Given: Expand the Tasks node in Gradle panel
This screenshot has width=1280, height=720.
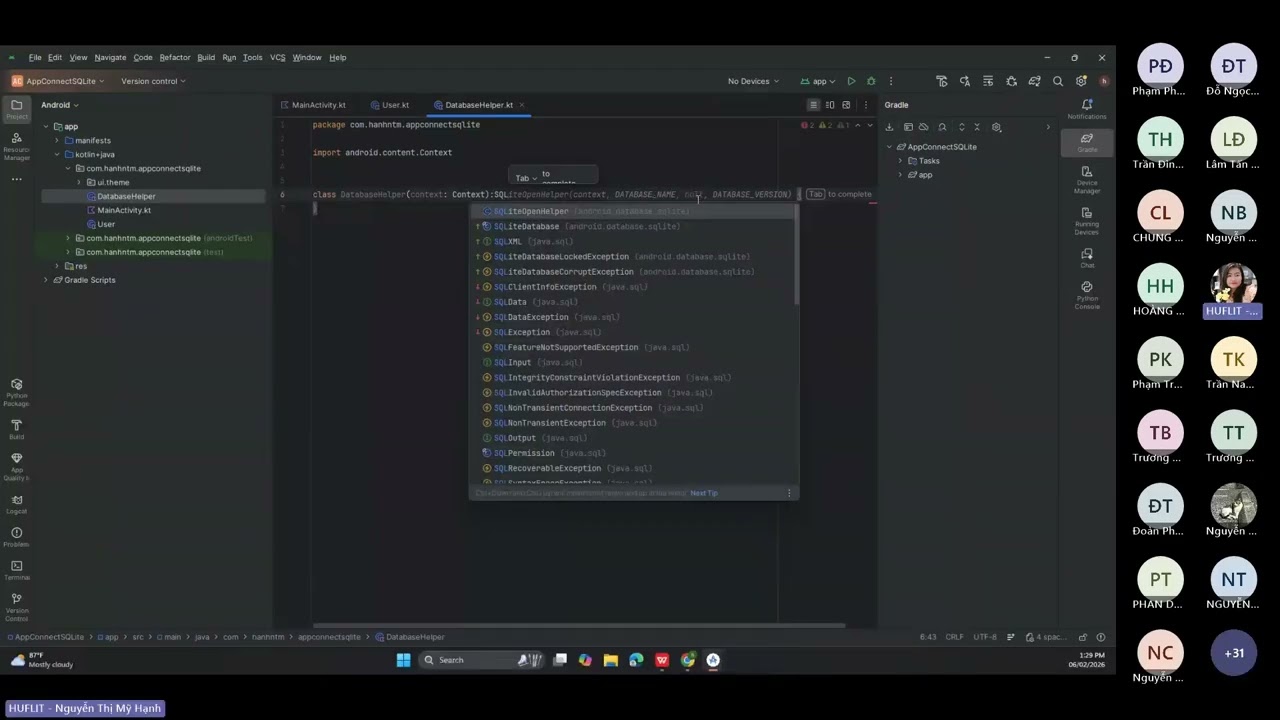Looking at the screenshot, I should (x=900, y=161).
